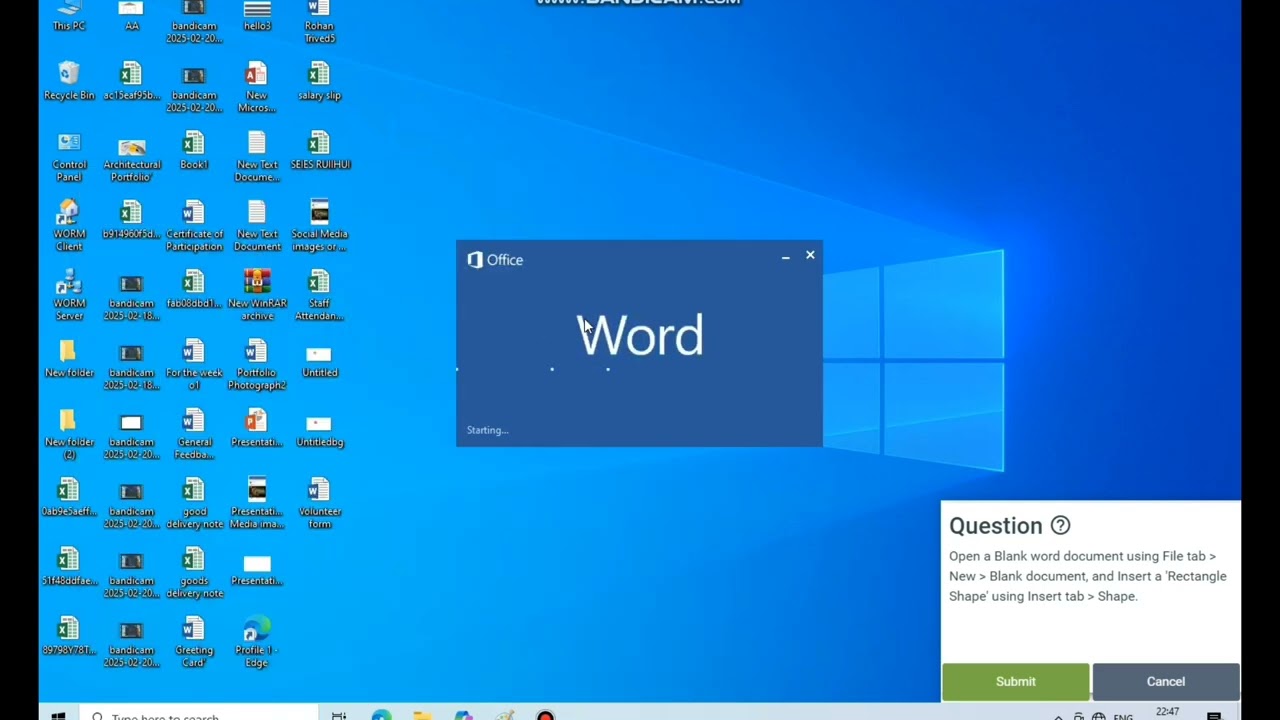1280x720 pixels.
Task: Open the WORM Client shortcut
Action: [x=69, y=226]
